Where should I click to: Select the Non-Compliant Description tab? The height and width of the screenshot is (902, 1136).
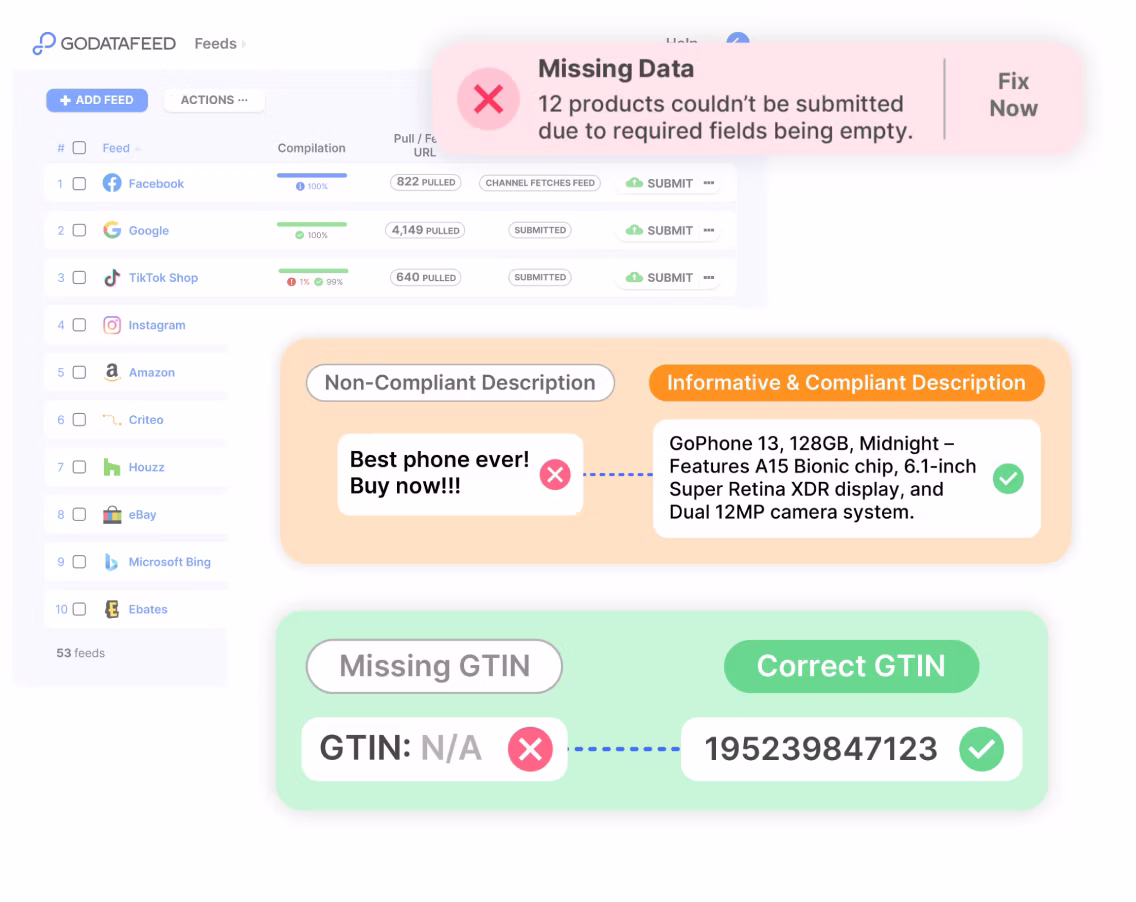tap(460, 383)
